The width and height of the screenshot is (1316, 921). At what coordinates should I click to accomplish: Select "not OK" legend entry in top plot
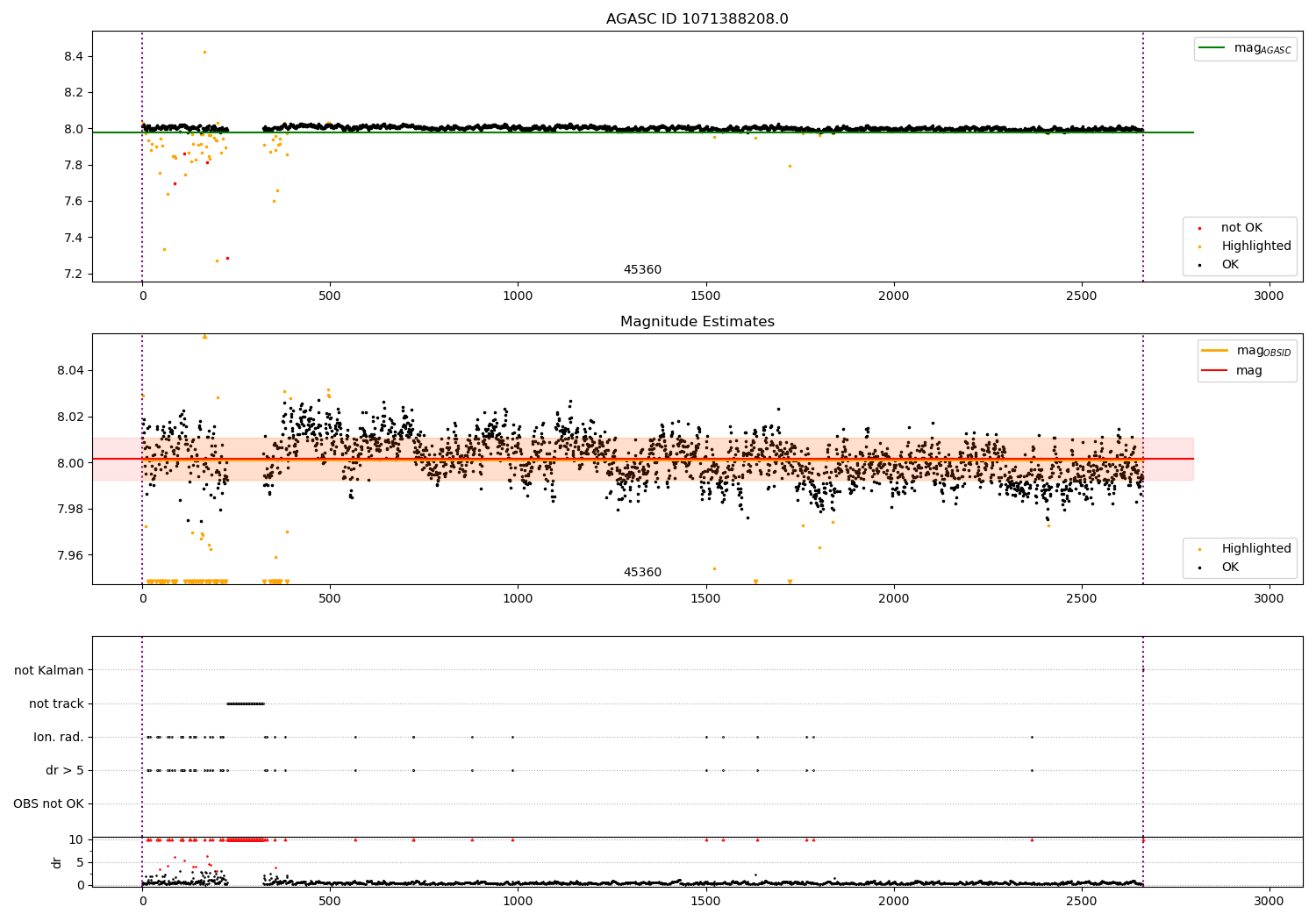click(x=1241, y=227)
